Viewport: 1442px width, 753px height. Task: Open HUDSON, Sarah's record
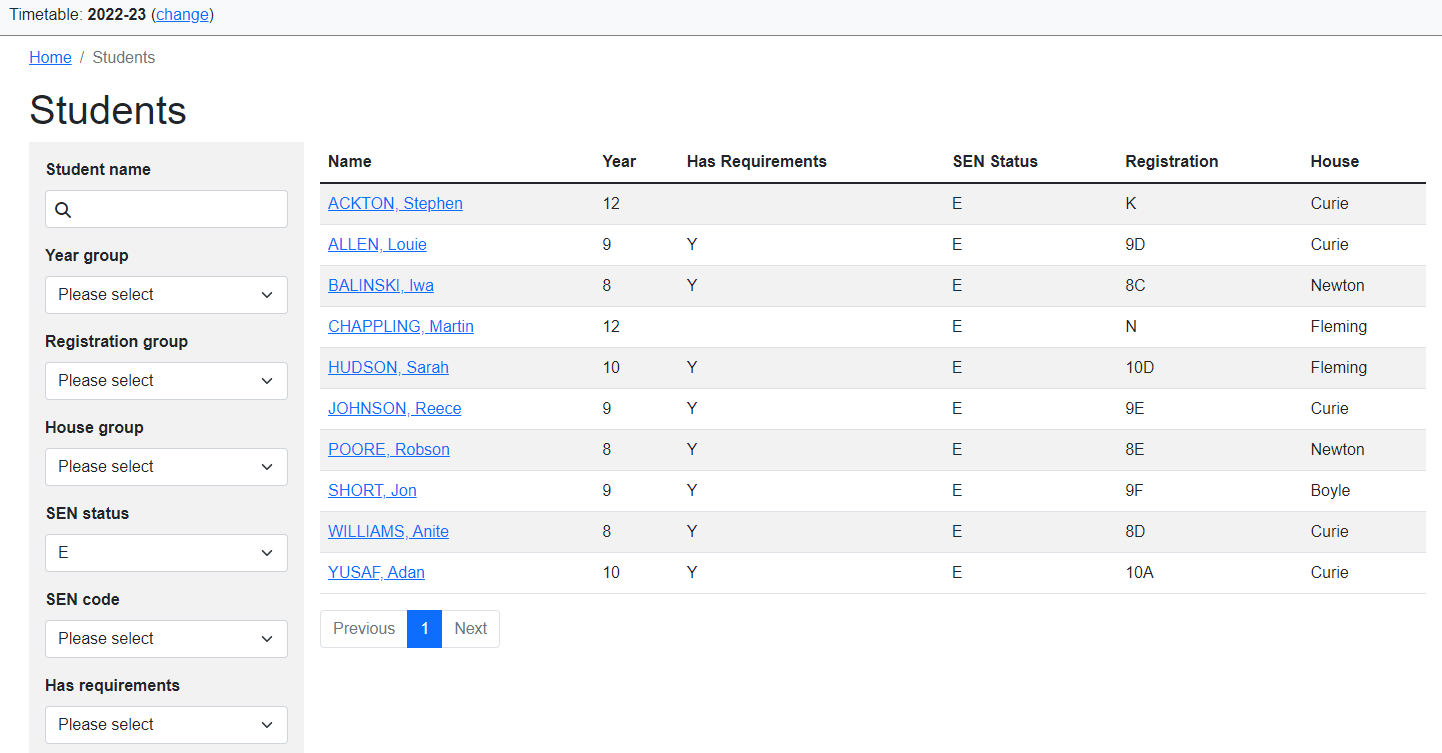pos(388,368)
